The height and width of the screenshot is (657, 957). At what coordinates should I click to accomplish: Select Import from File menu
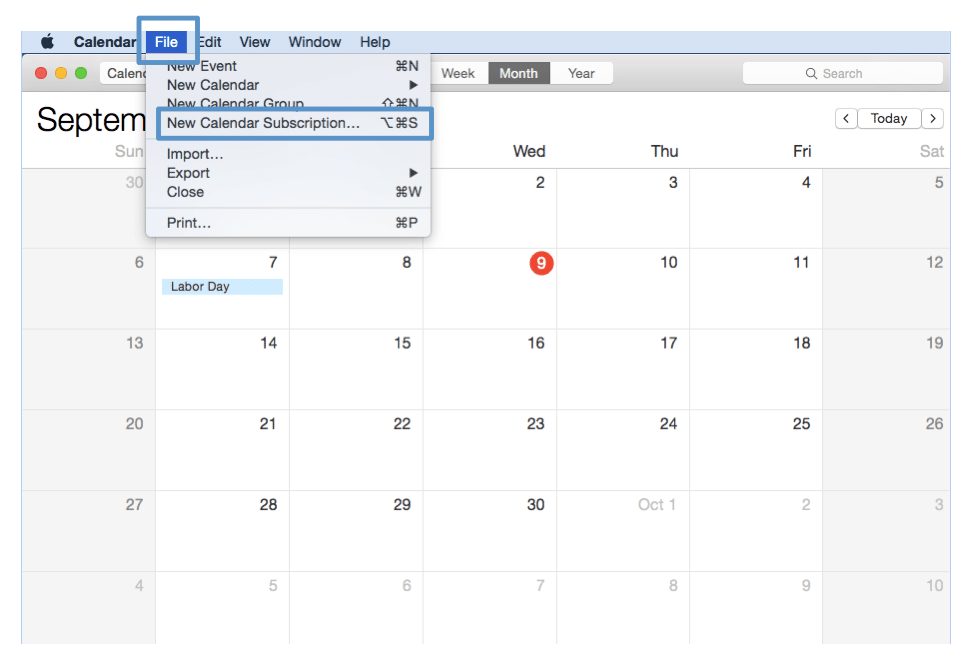[195, 154]
